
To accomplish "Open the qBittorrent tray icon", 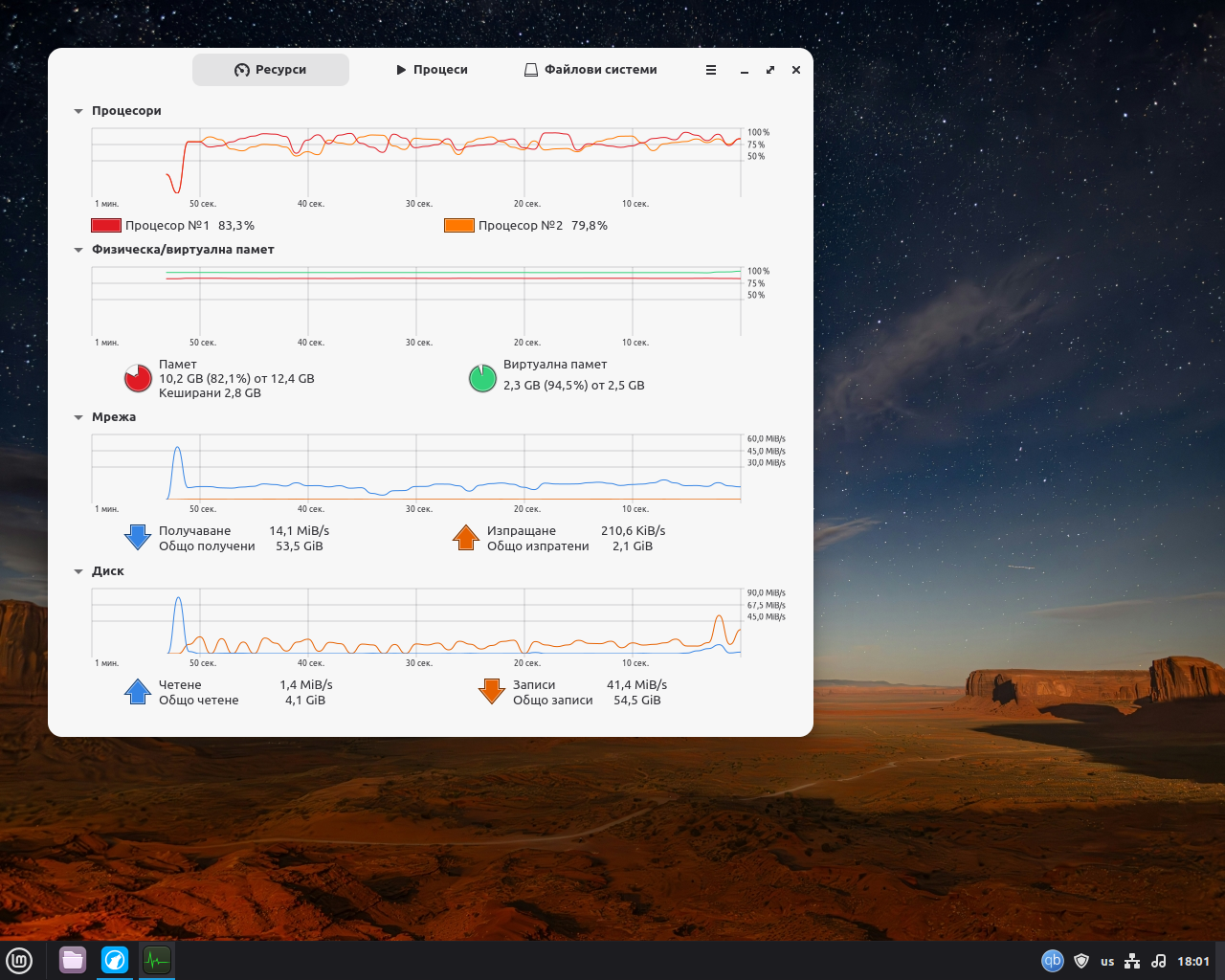I will (1053, 961).
